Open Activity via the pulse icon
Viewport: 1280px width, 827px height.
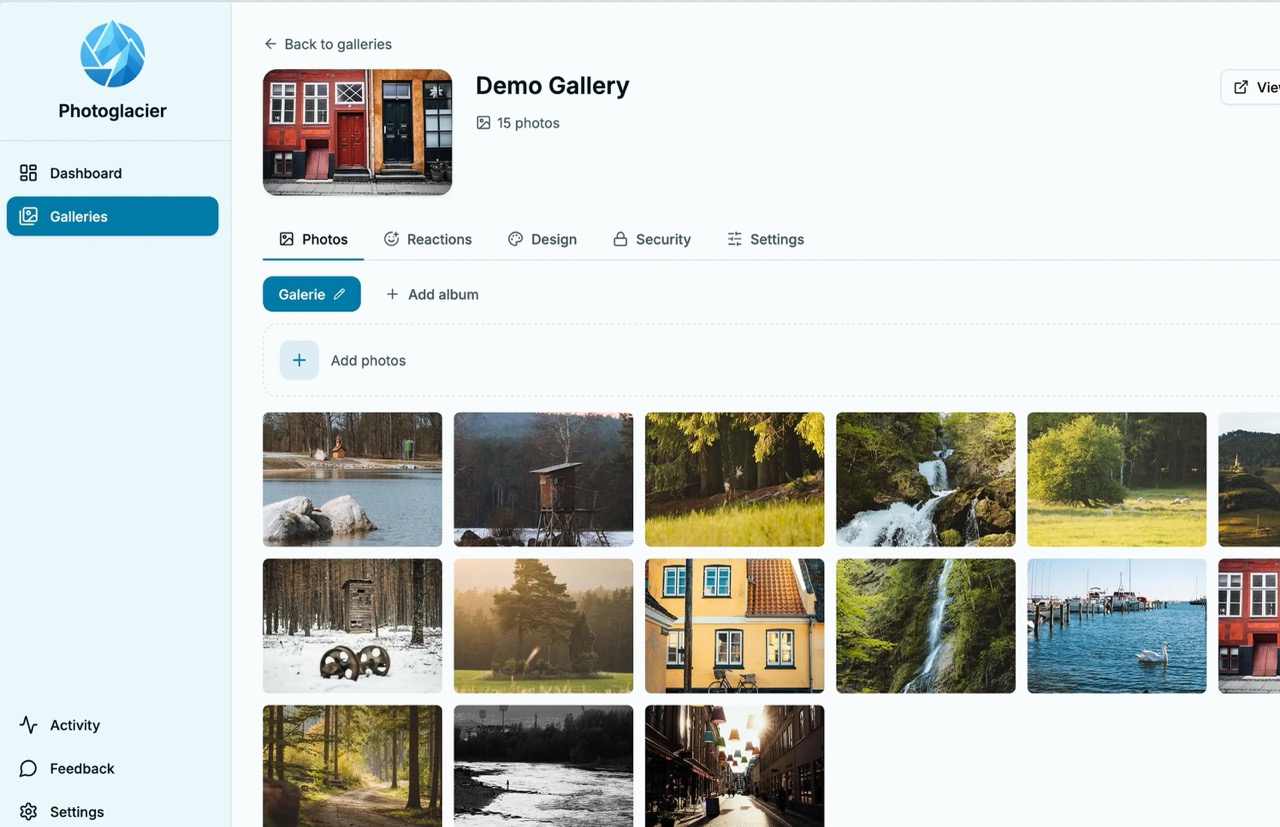(x=25, y=724)
